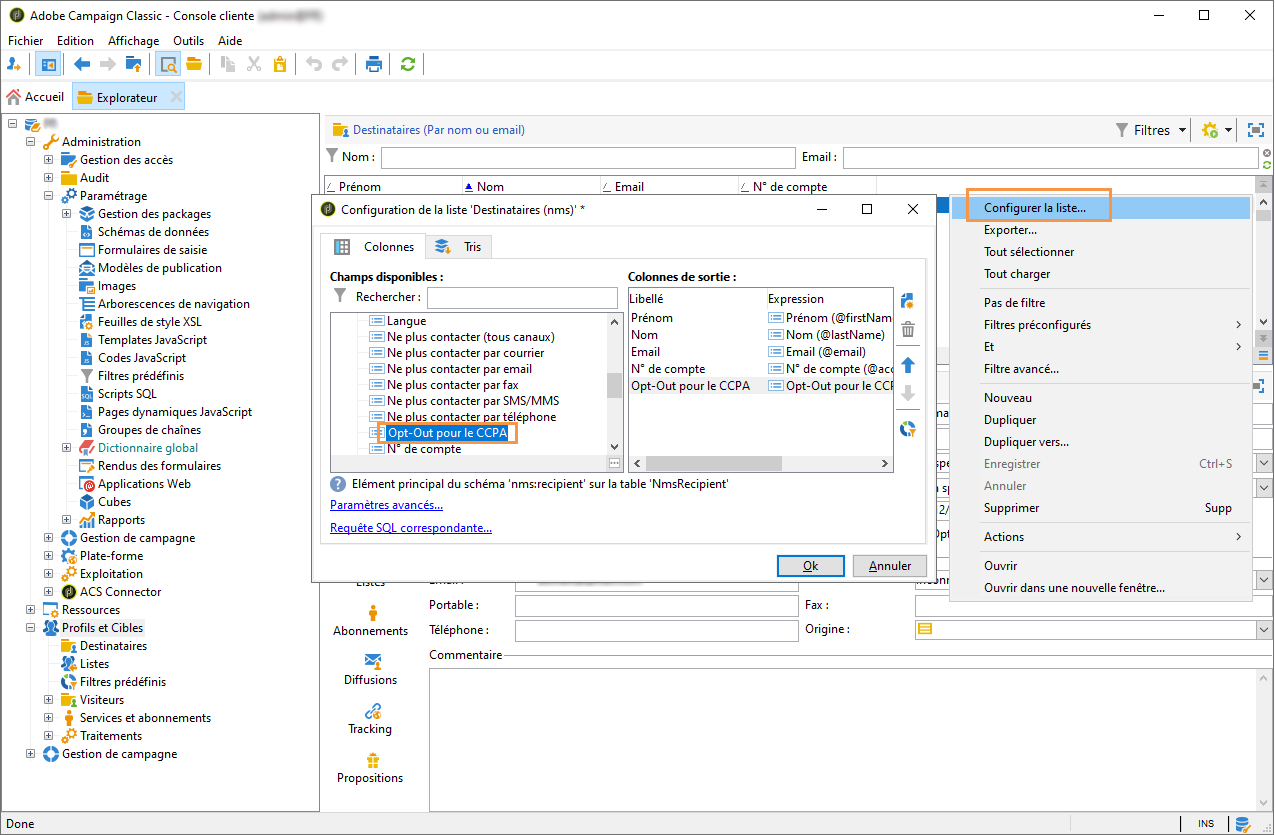Collapse the Administration tree node
Screen dimensions: 1275x835
31,142
